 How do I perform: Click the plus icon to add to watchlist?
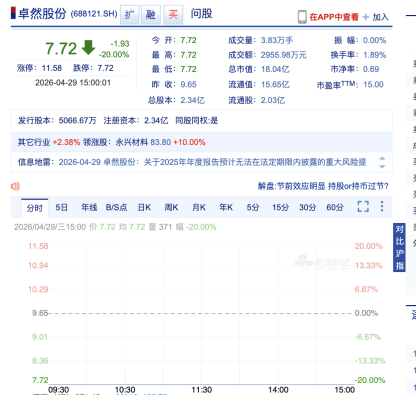coord(366,17)
